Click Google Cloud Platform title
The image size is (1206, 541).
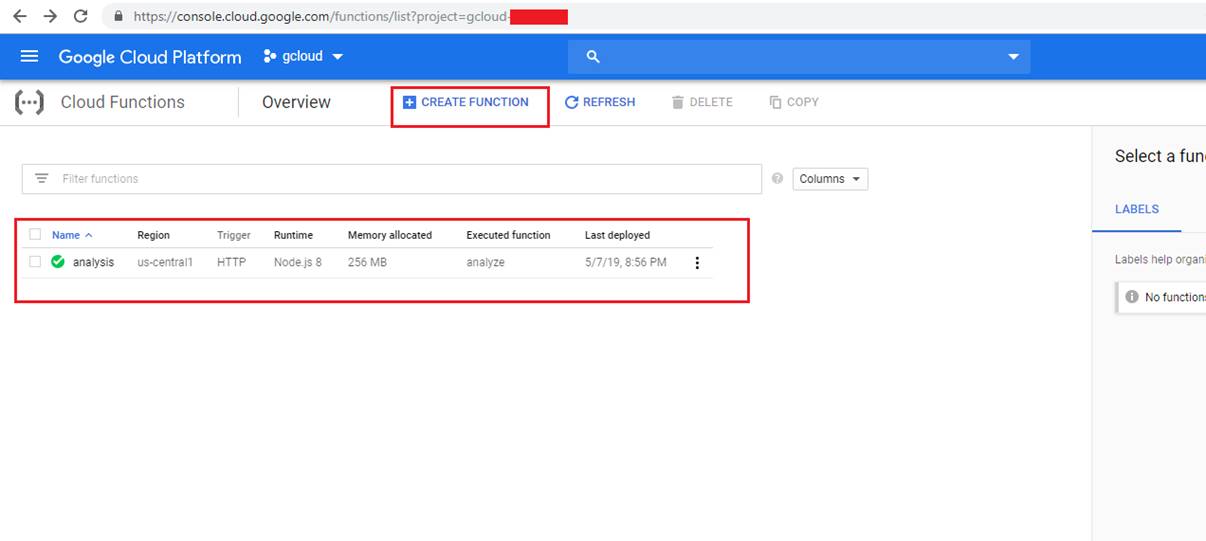(x=150, y=57)
